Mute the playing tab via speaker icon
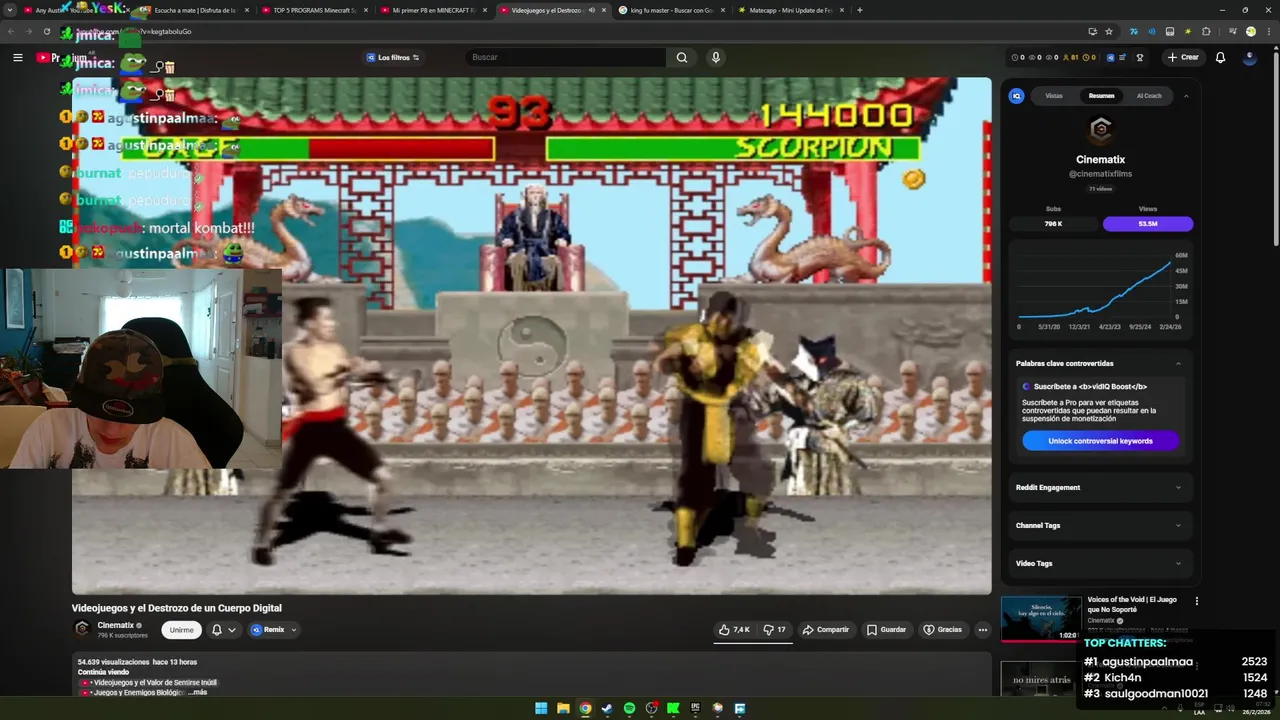The image size is (1280, 720). [x=591, y=10]
